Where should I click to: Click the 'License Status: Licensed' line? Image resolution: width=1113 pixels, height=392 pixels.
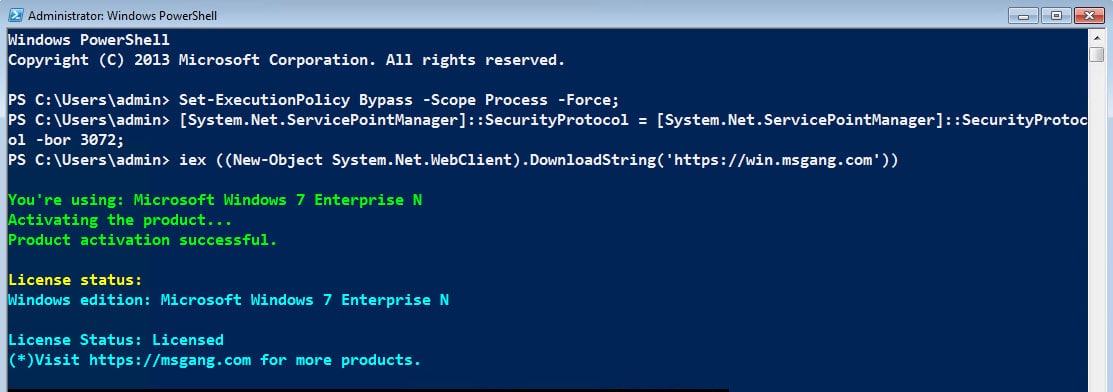[x=116, y=339]
